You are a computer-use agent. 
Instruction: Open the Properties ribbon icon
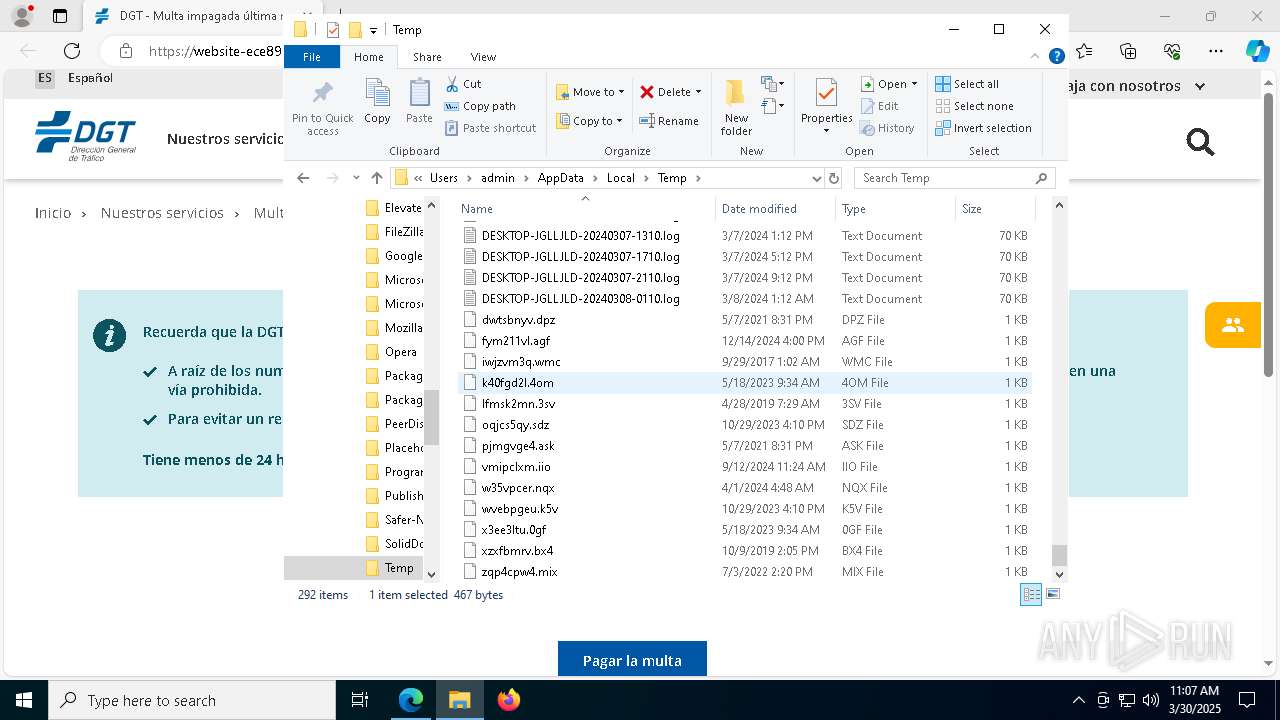pyautogui.click(x=826, y=105)
